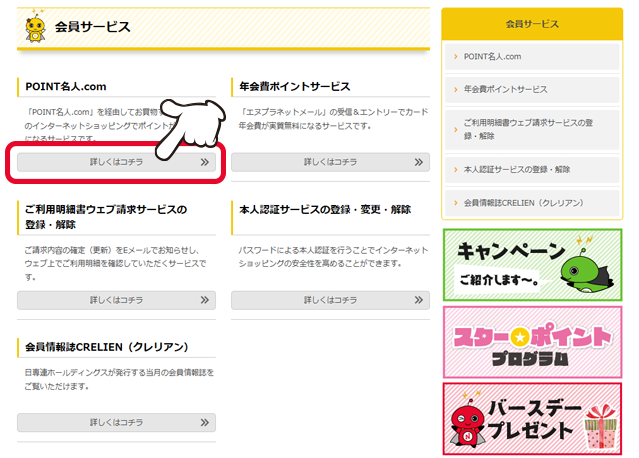Click the yellow mascot icon beside 会員サービス heading
Viewport: 639px width, 458px height.
35,27
